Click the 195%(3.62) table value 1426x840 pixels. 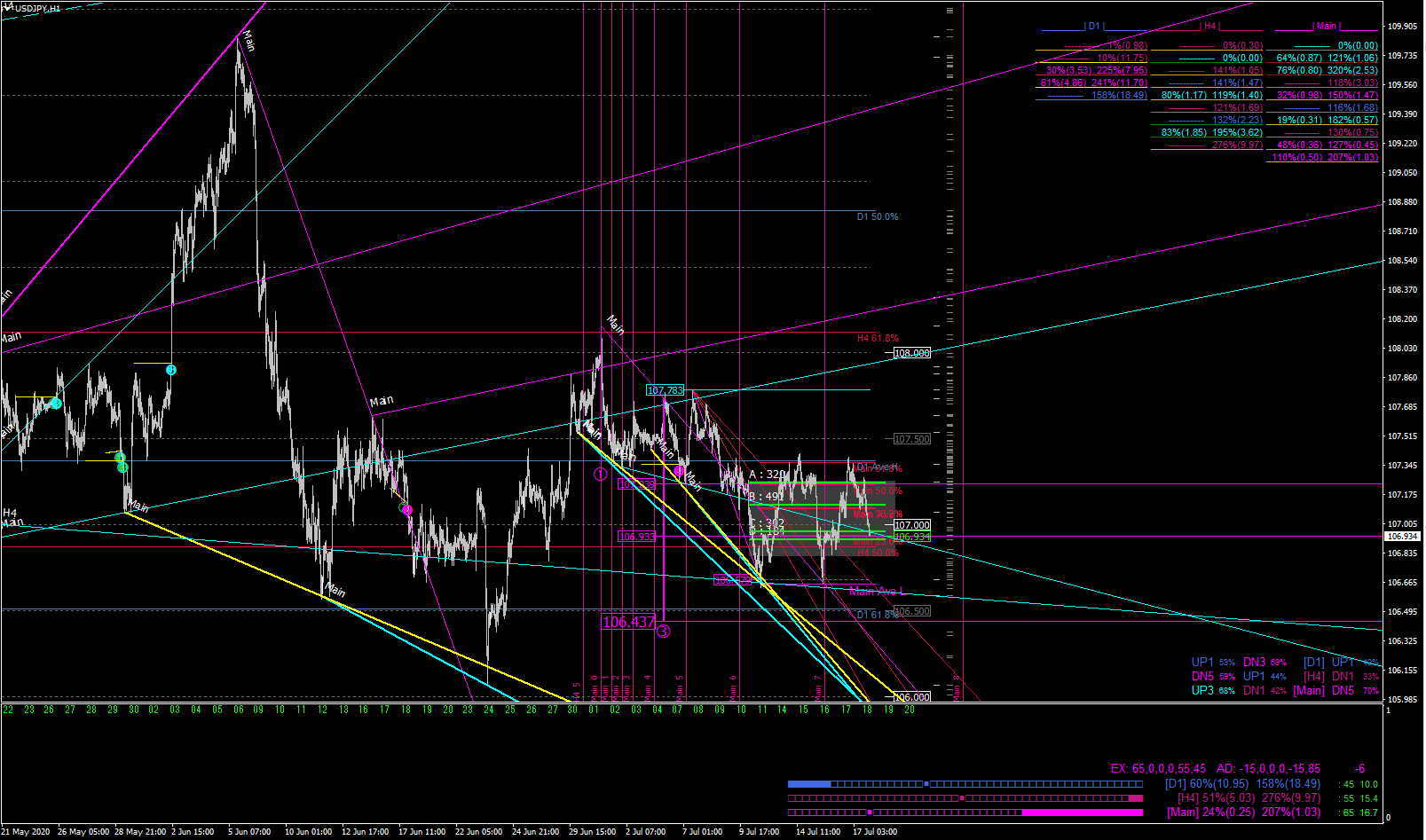tap(1237, 133)
